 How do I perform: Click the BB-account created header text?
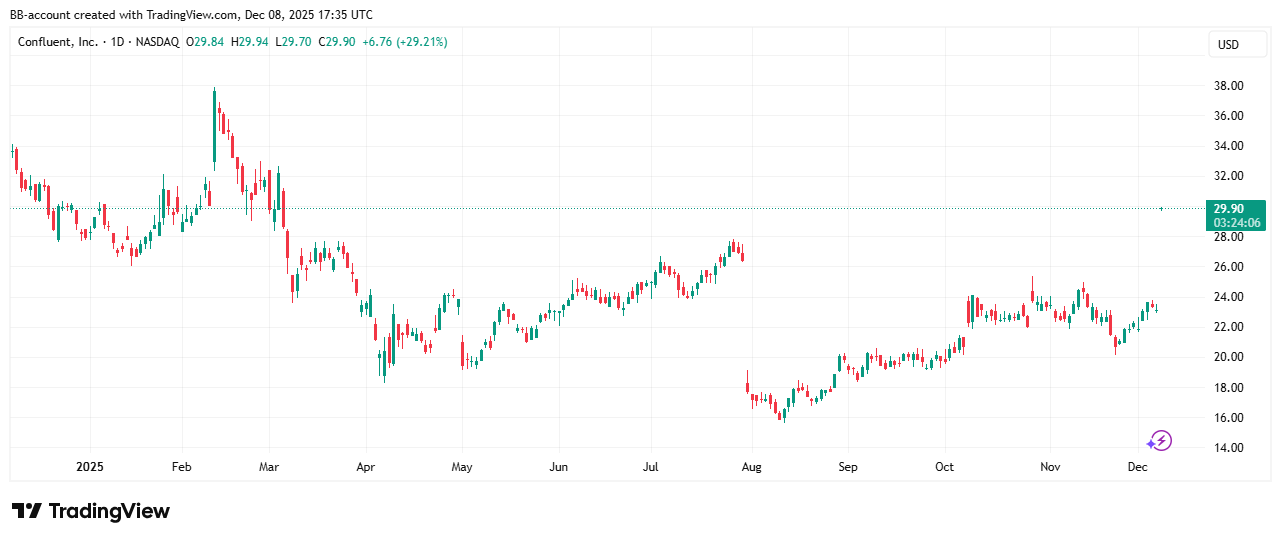(191, 14)
